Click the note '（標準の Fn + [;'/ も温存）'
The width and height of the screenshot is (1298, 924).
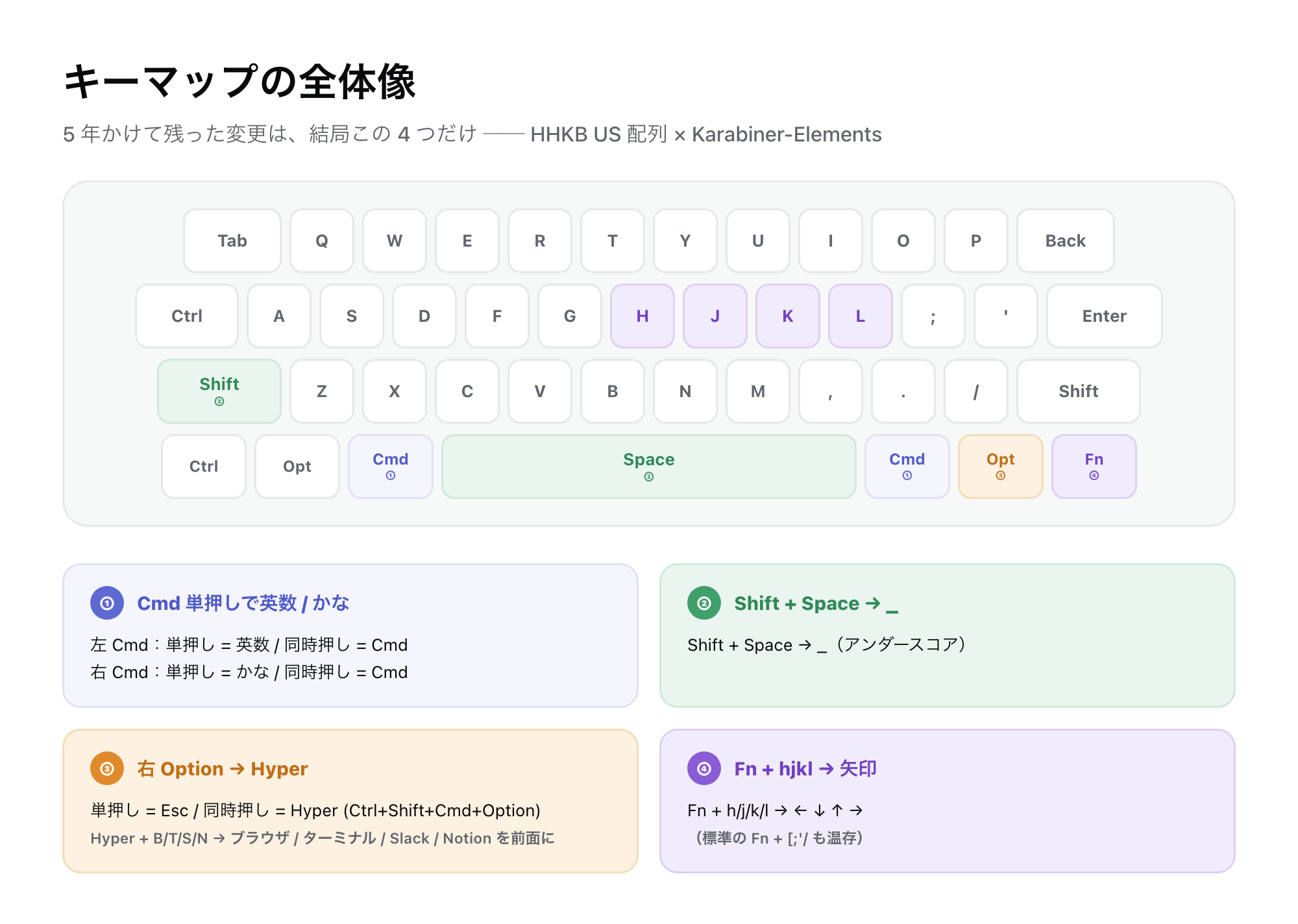(779, 838)
